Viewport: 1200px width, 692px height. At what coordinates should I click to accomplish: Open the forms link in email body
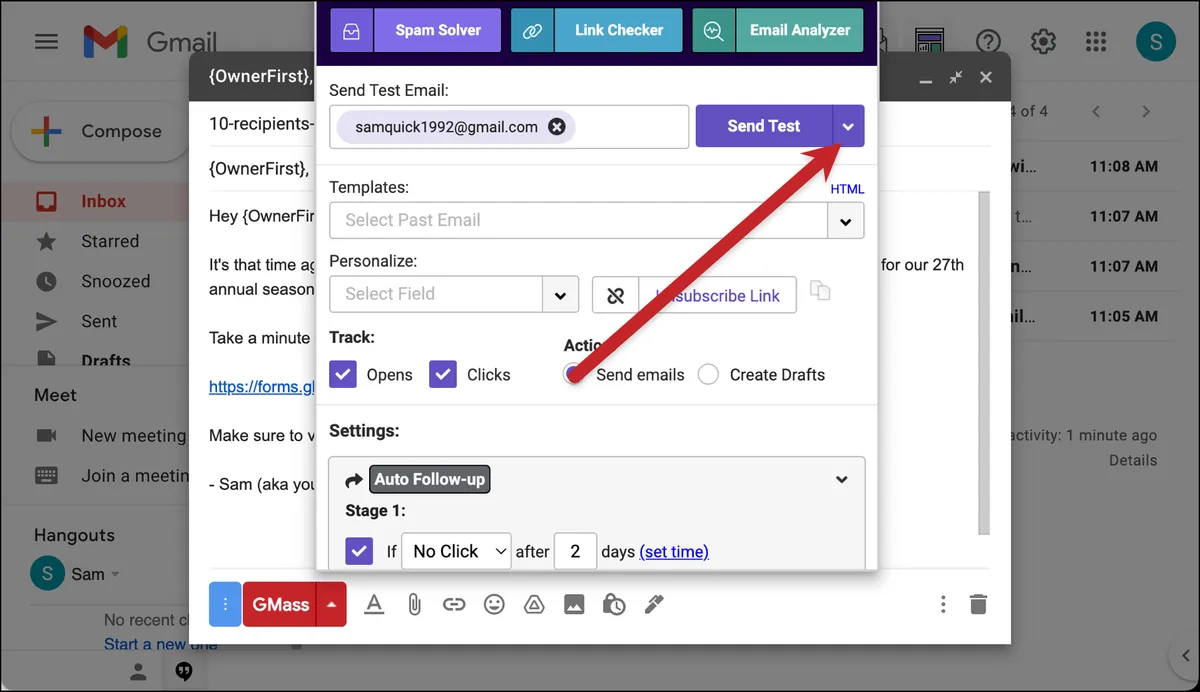click(262, 386)
